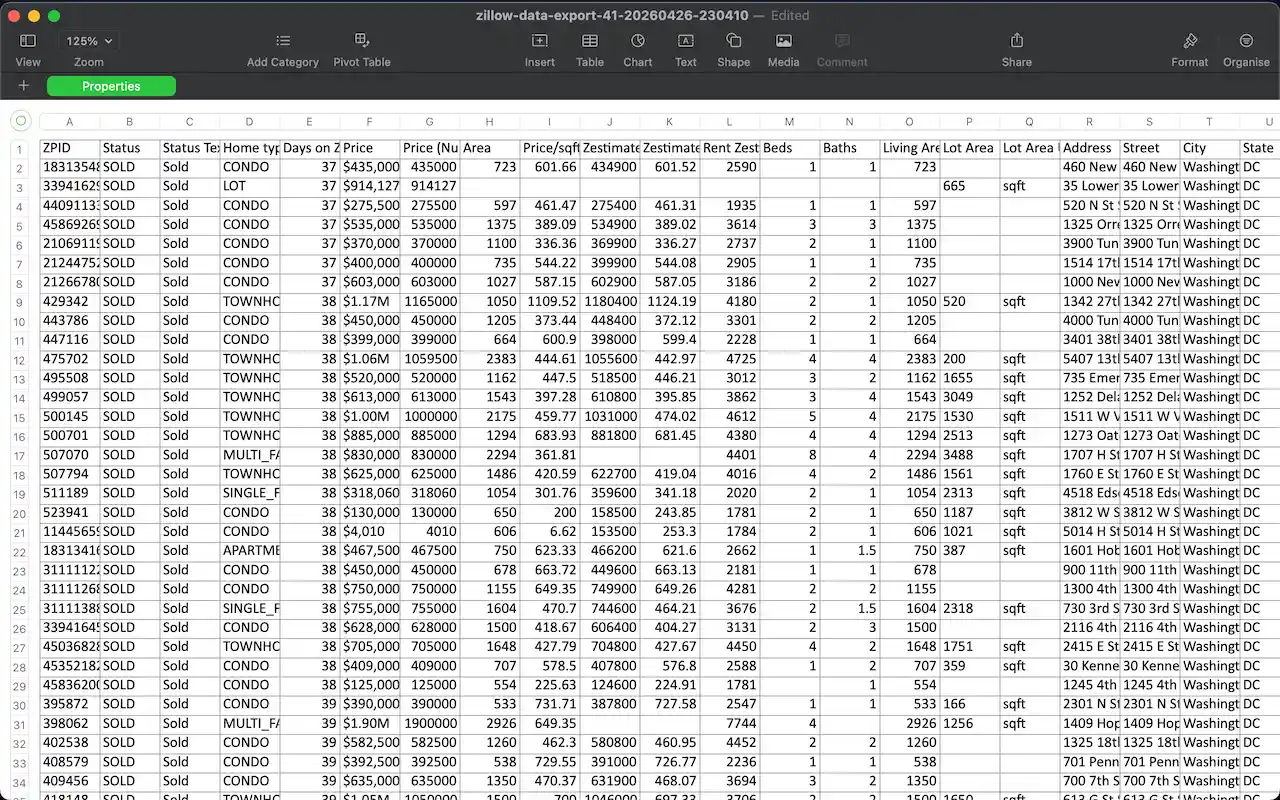Add a new sheet with plus button
This screenshot has width=1280, height=800.
tap(23, 86)
